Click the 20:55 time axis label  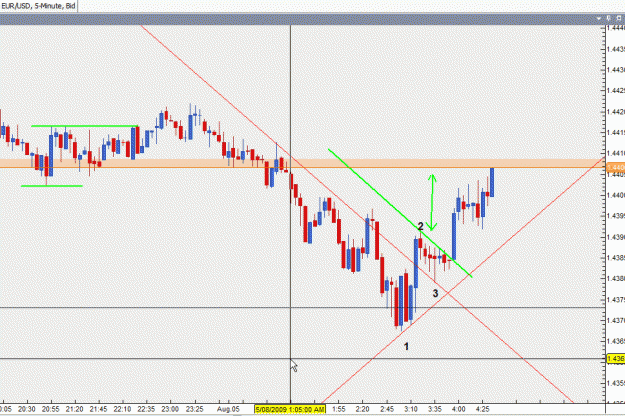51,409
